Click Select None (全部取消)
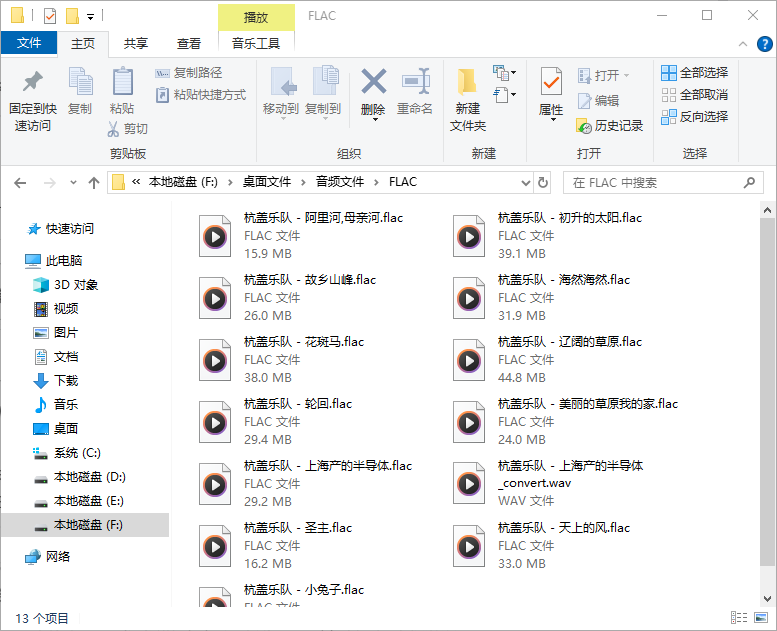 (x=694, y=95)
